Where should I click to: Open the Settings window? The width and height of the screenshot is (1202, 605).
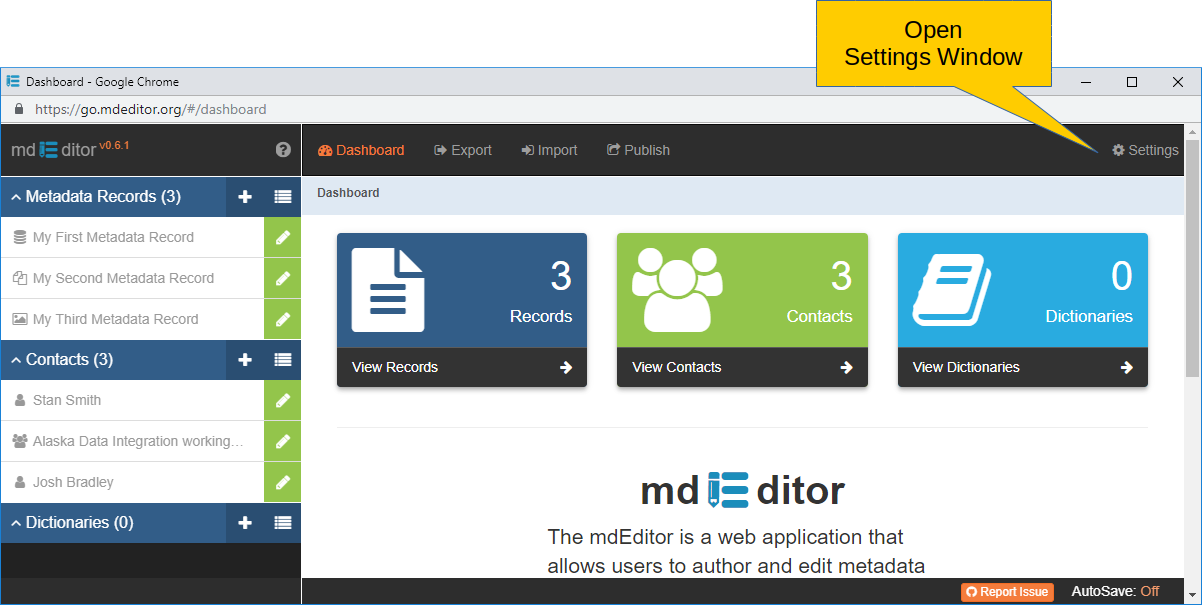(1145, 150)
